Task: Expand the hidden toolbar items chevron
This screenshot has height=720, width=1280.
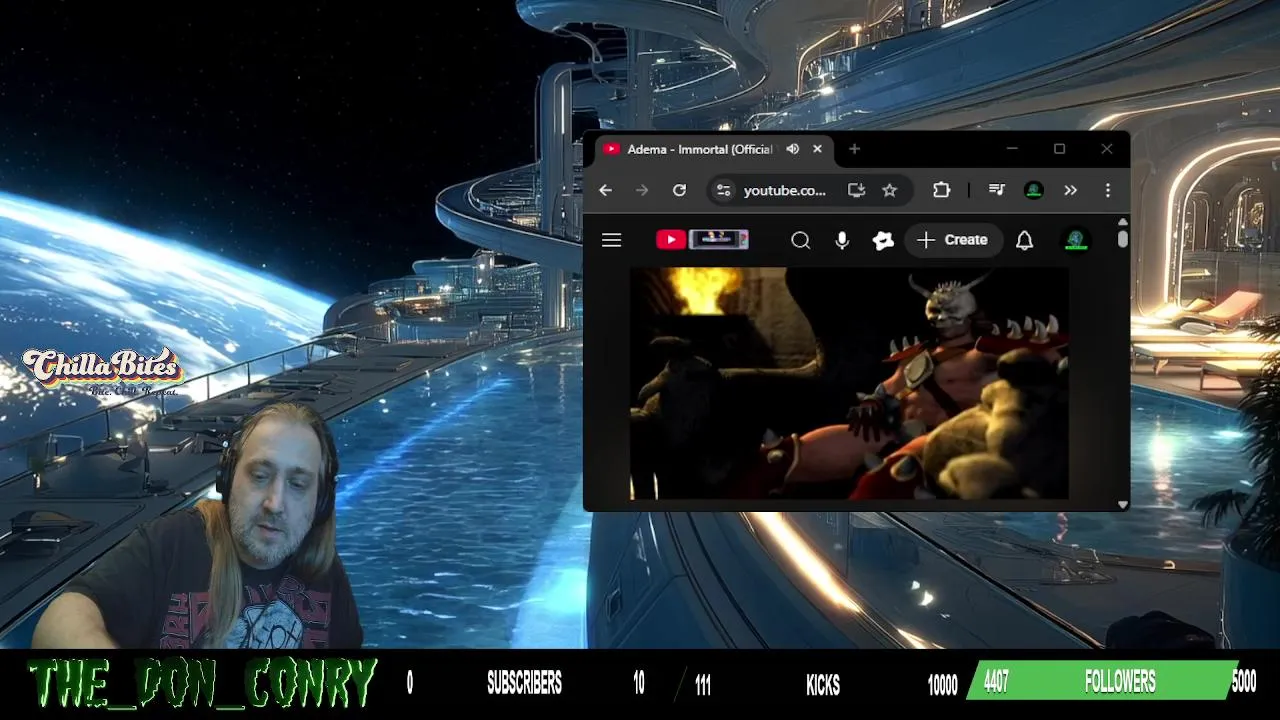Action: [1070, 190]
